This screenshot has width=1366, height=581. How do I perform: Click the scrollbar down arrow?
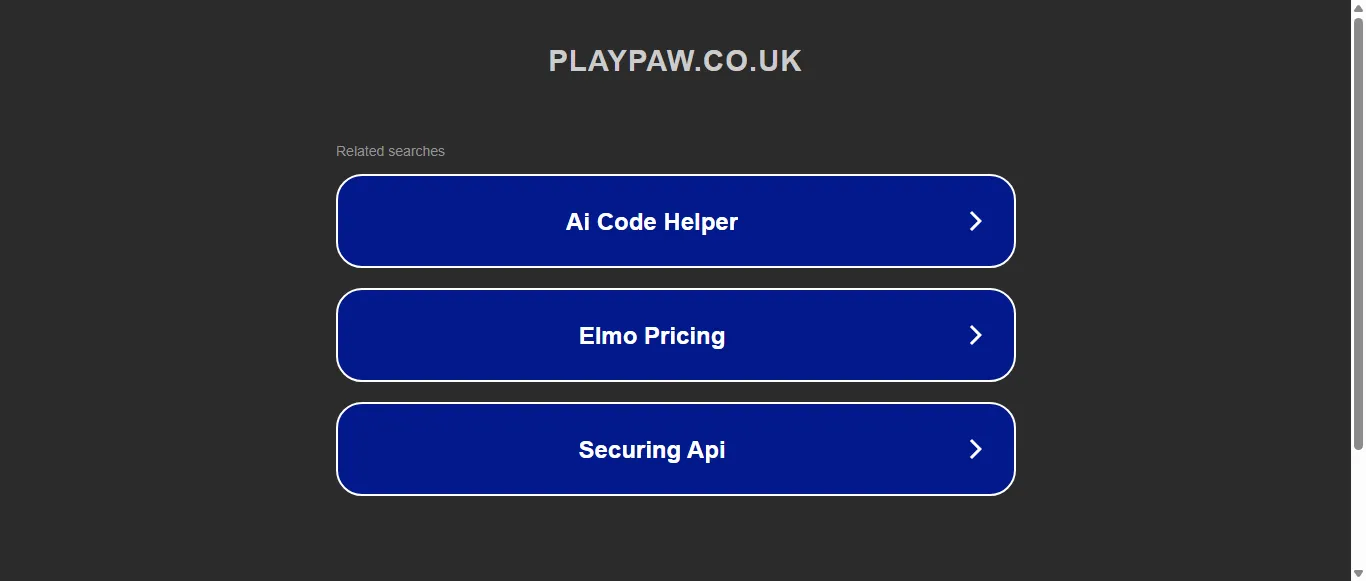pyautogui.click(x=1358, y=573)
